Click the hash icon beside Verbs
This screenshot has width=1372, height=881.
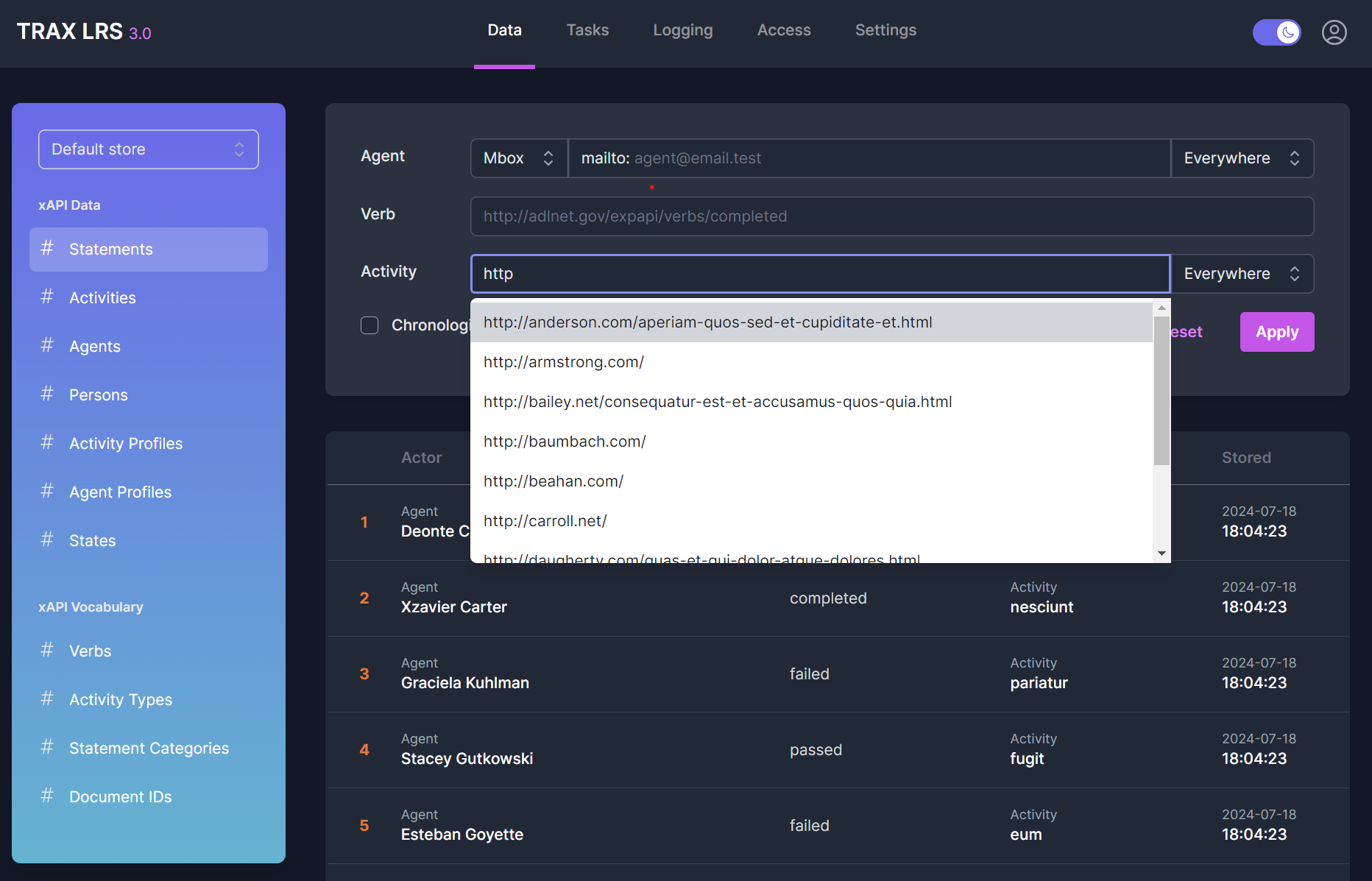coord(47,651)
